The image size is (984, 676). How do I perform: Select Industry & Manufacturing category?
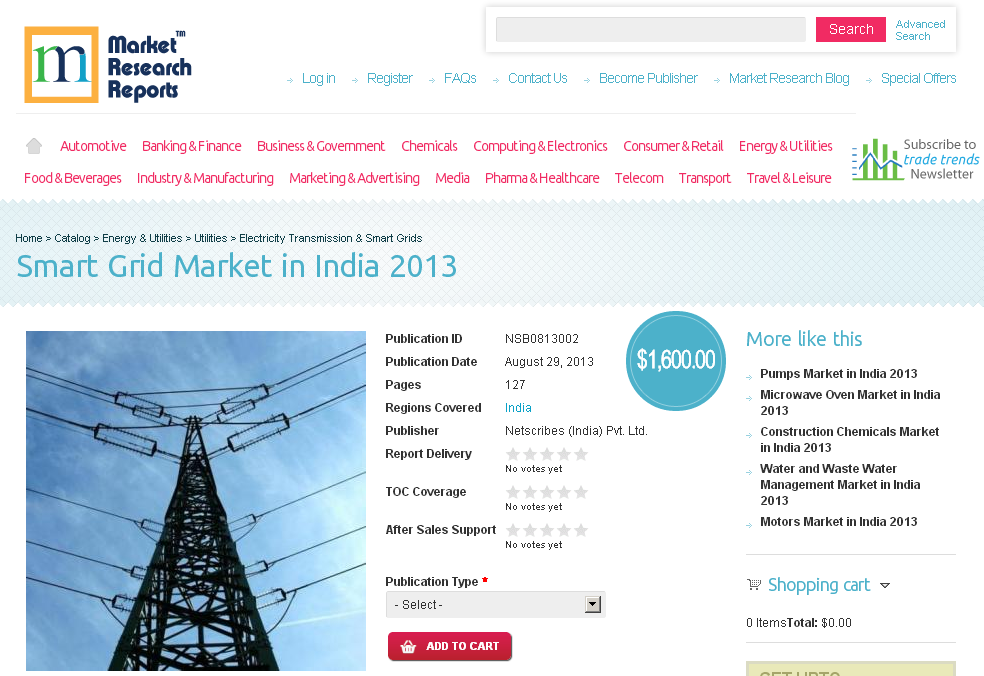pyautogui.click(x=205, y=178)
